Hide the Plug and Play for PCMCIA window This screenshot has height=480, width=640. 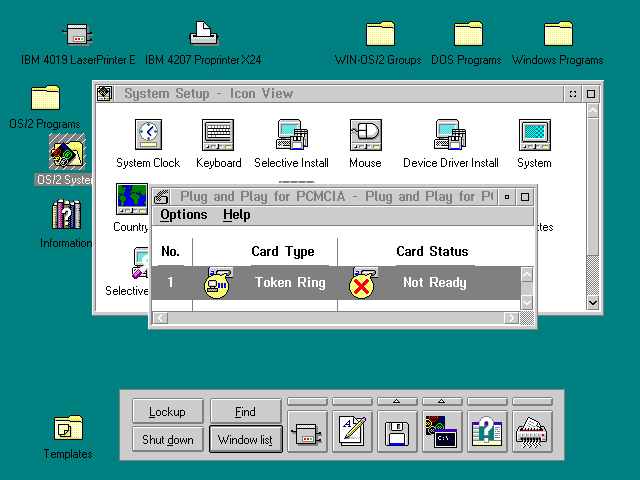coord(507,197)
